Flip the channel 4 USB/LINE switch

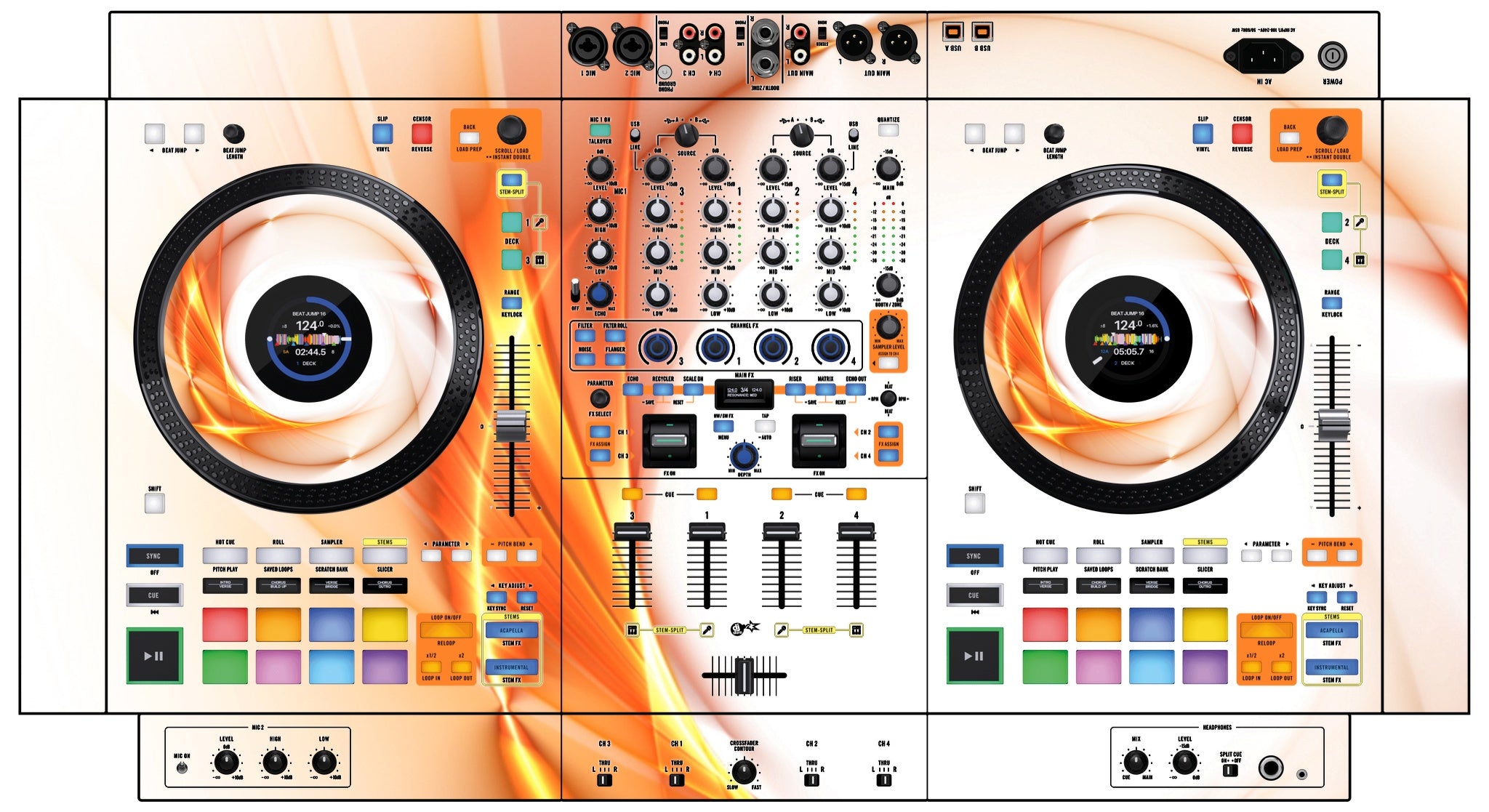coord(854,135)
